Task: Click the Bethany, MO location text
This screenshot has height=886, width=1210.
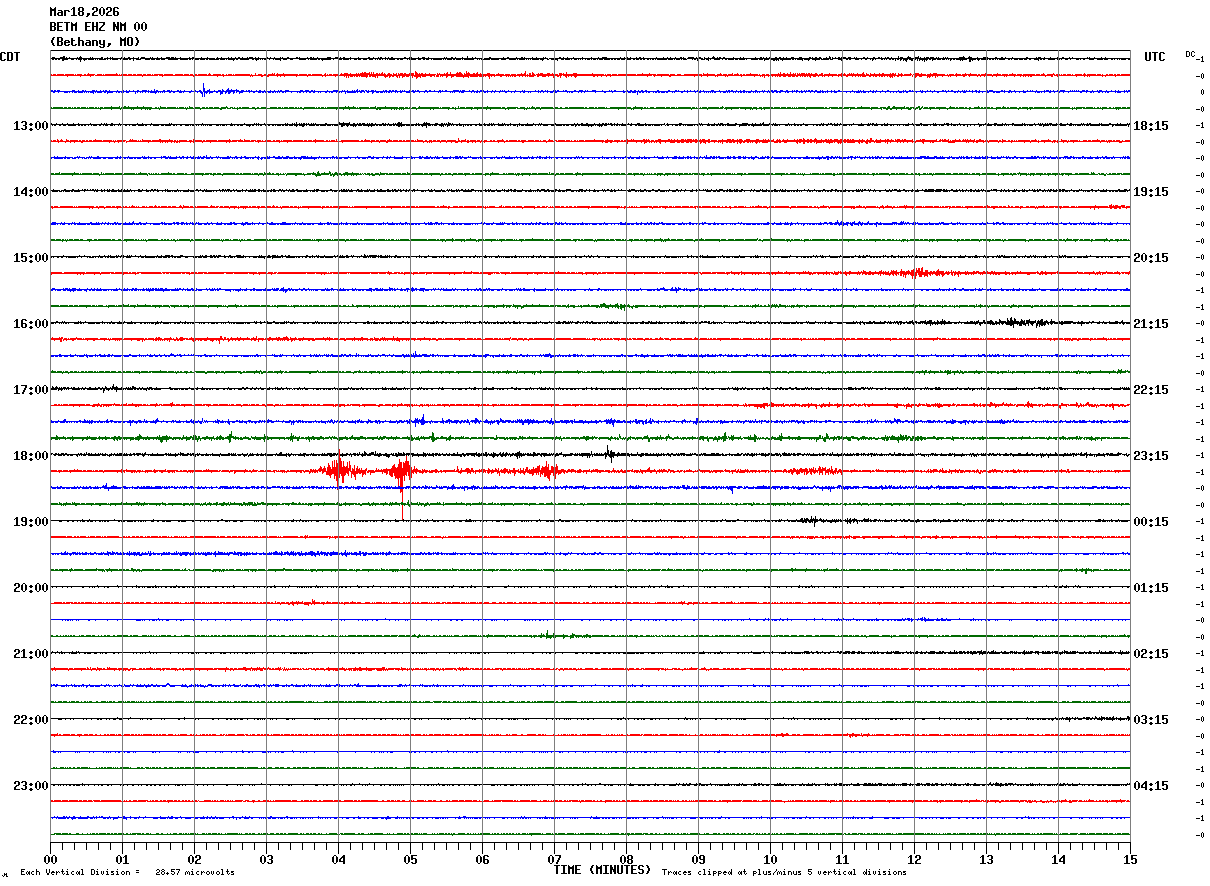Action: (95, 42)
